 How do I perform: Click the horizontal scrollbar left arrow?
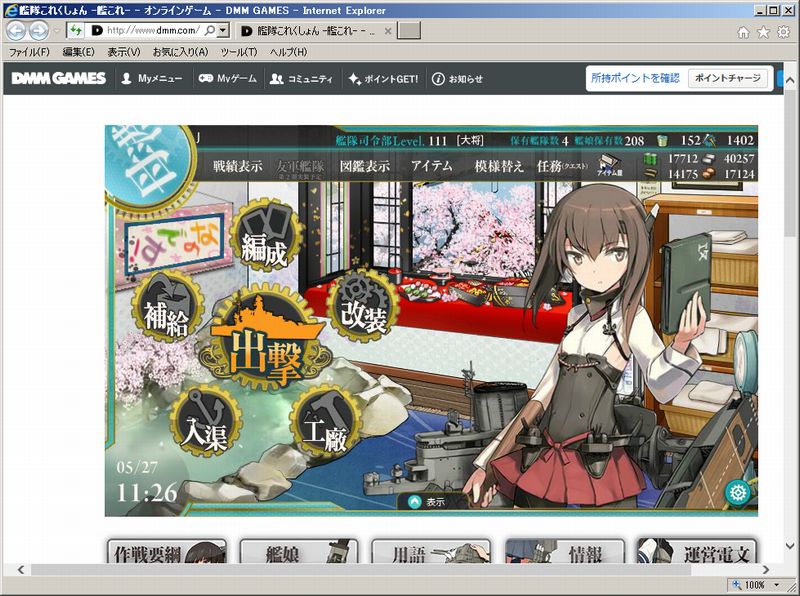click(x=21, y=569)
